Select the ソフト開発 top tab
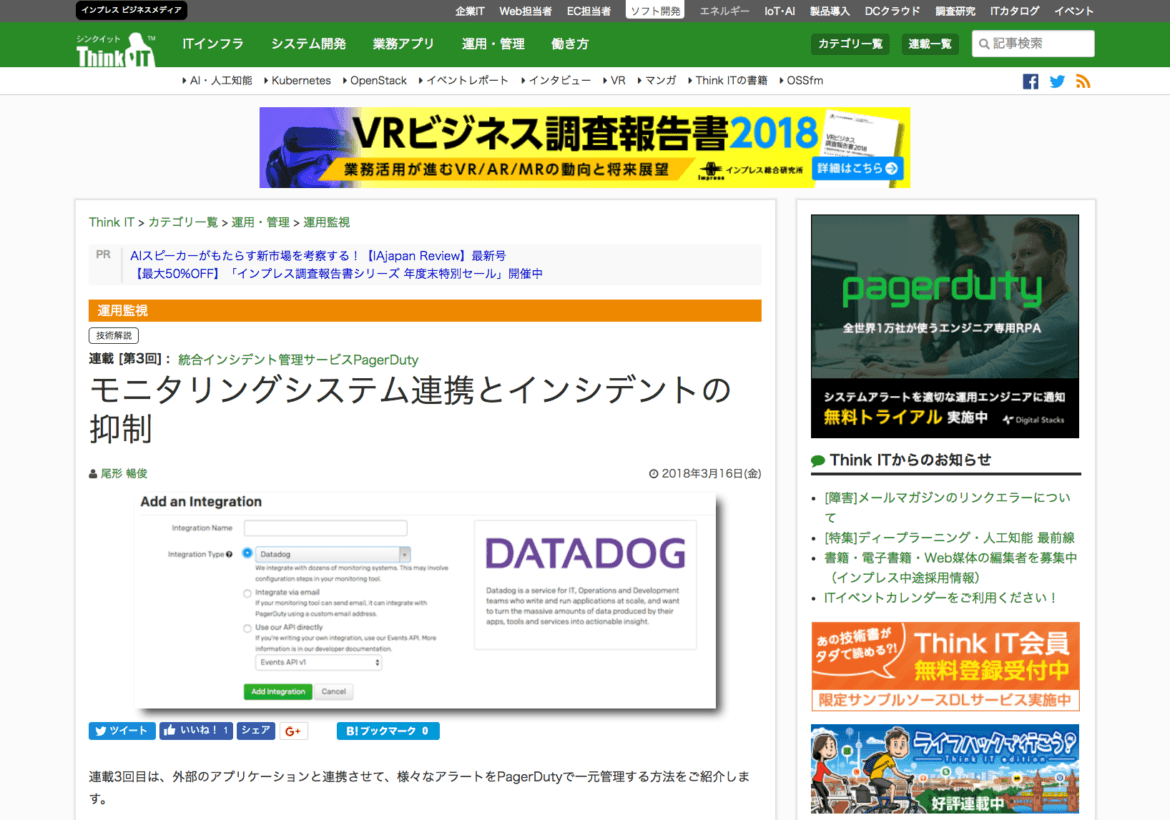 (x=654, y=10)
